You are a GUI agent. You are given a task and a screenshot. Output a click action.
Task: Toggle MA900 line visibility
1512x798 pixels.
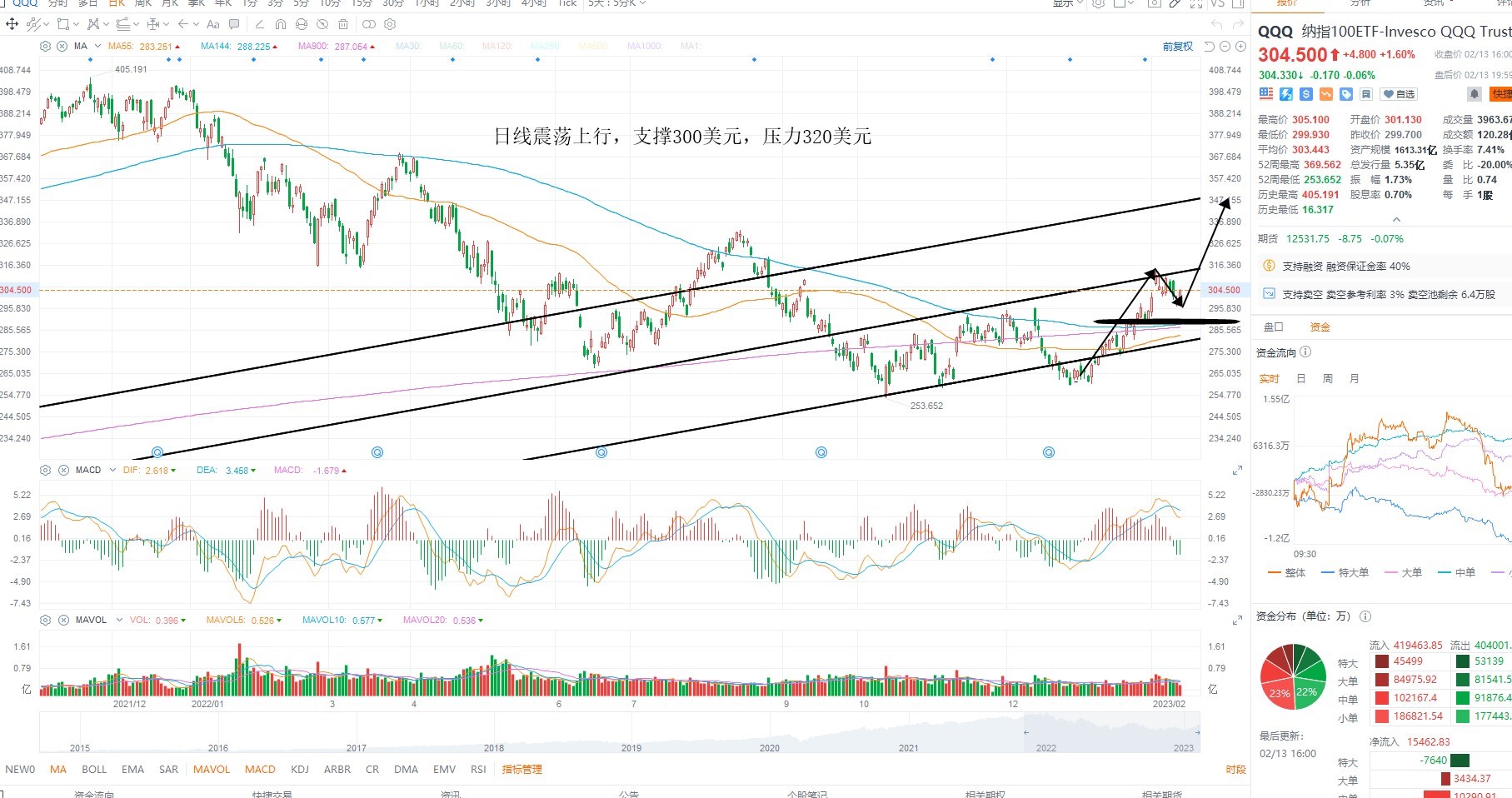(337, 47)
